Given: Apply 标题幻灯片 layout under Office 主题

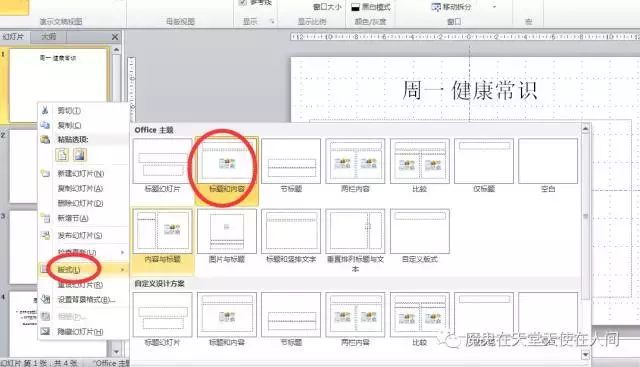Looking at the screenshot, I should tap(162, 166).
